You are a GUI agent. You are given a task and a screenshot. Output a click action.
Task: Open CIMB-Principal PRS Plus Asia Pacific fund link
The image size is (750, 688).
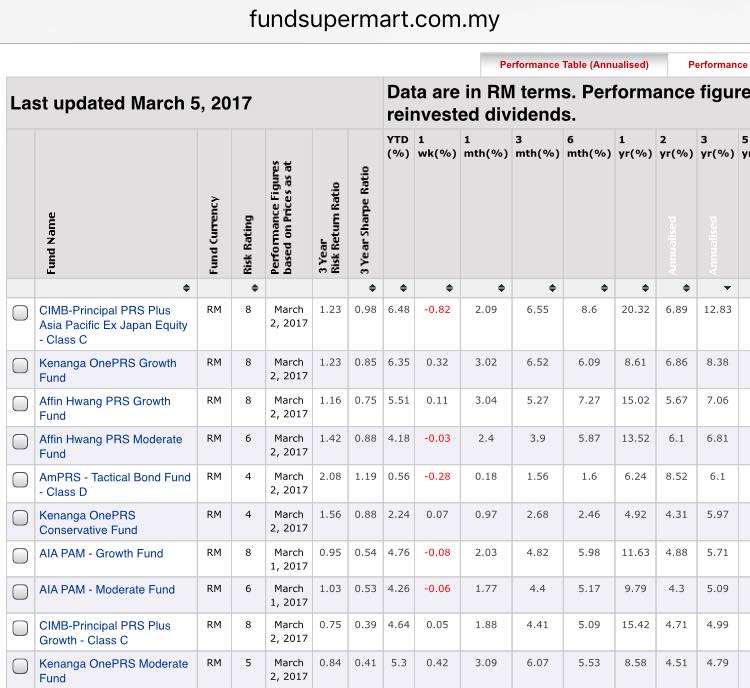pyautogui.click(x=113, y=325)
